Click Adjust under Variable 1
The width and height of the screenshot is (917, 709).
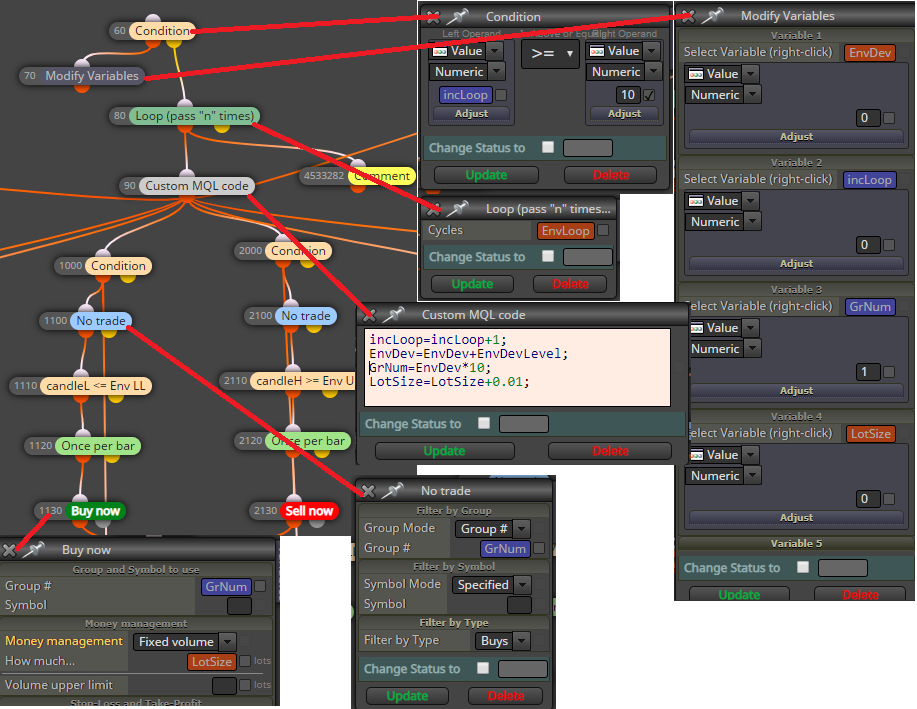pyautogui.click(x=796, y=136)
